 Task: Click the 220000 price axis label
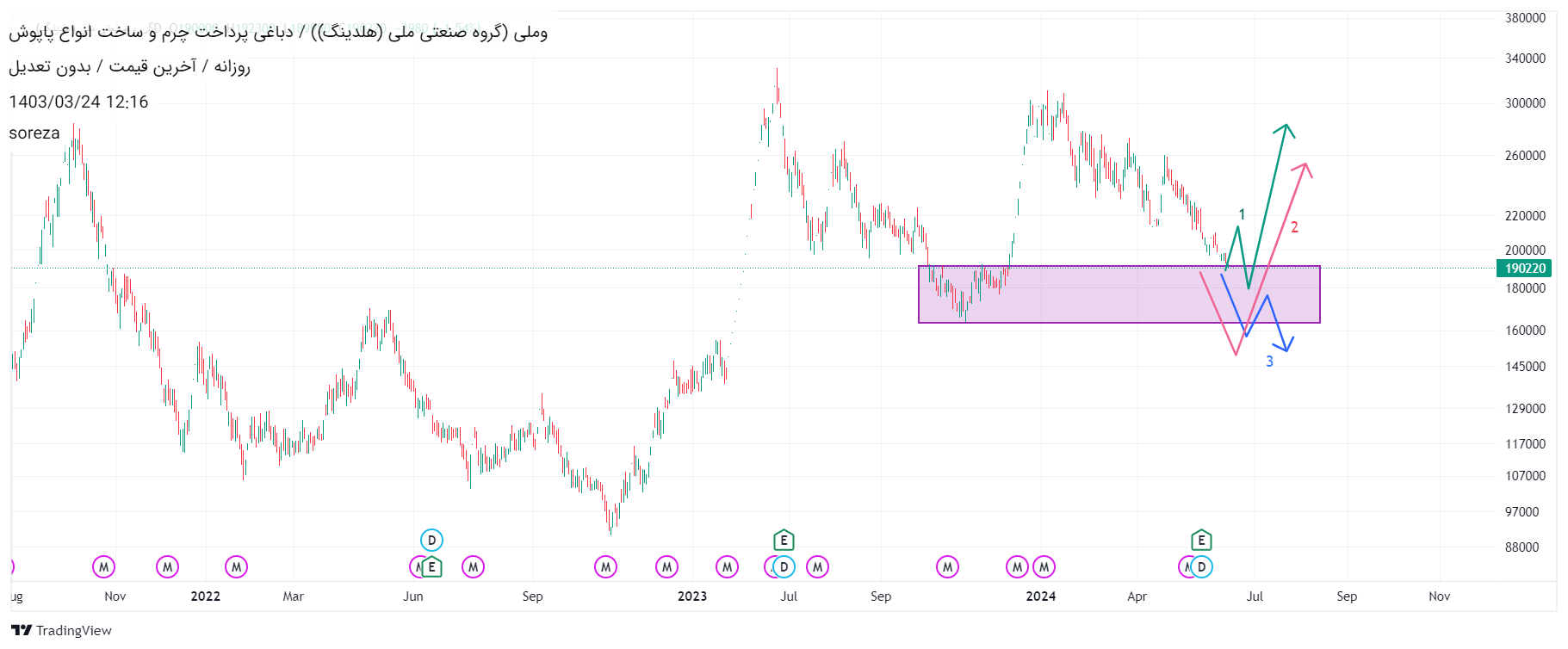coord(1525,215)
